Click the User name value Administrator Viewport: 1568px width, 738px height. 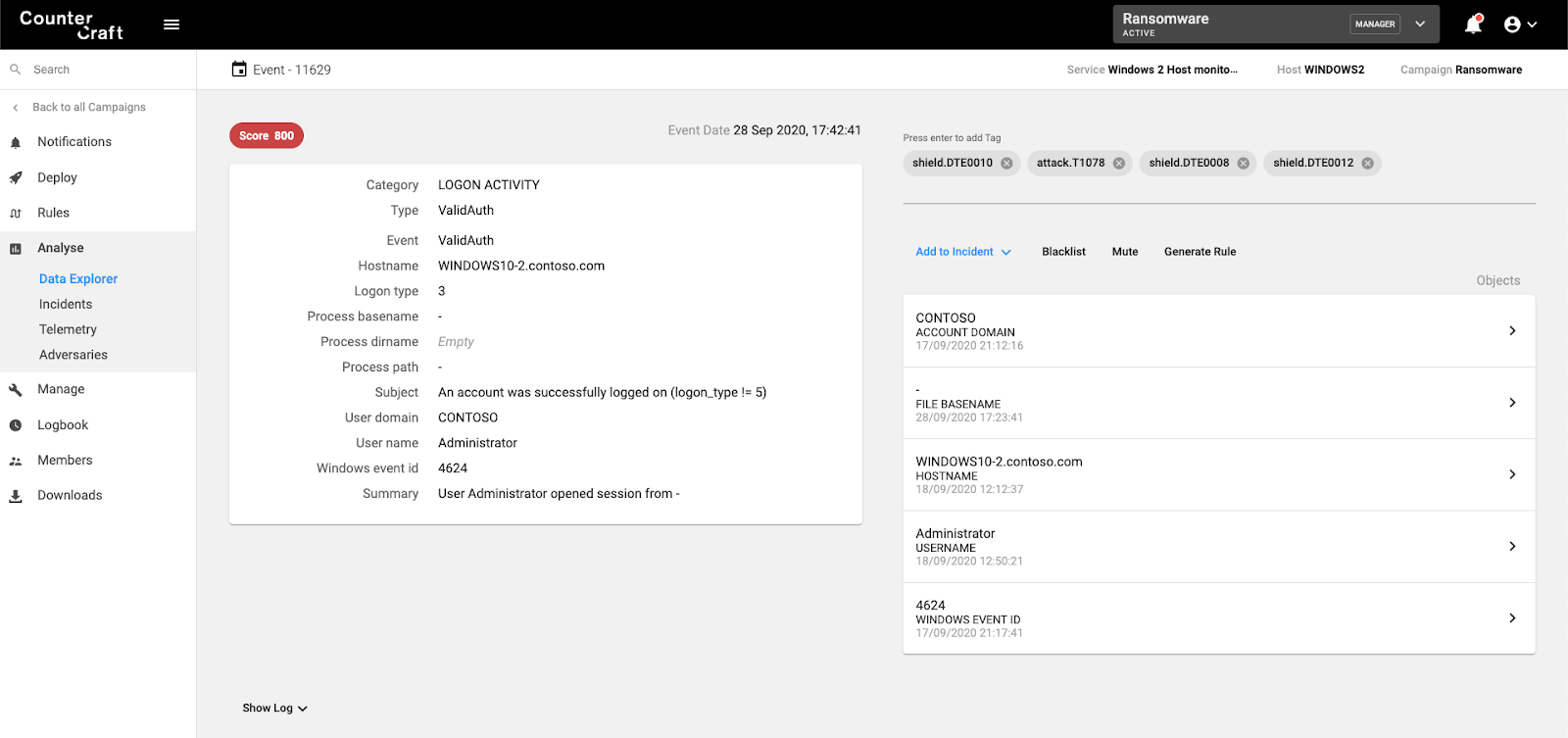click(477, 443)
